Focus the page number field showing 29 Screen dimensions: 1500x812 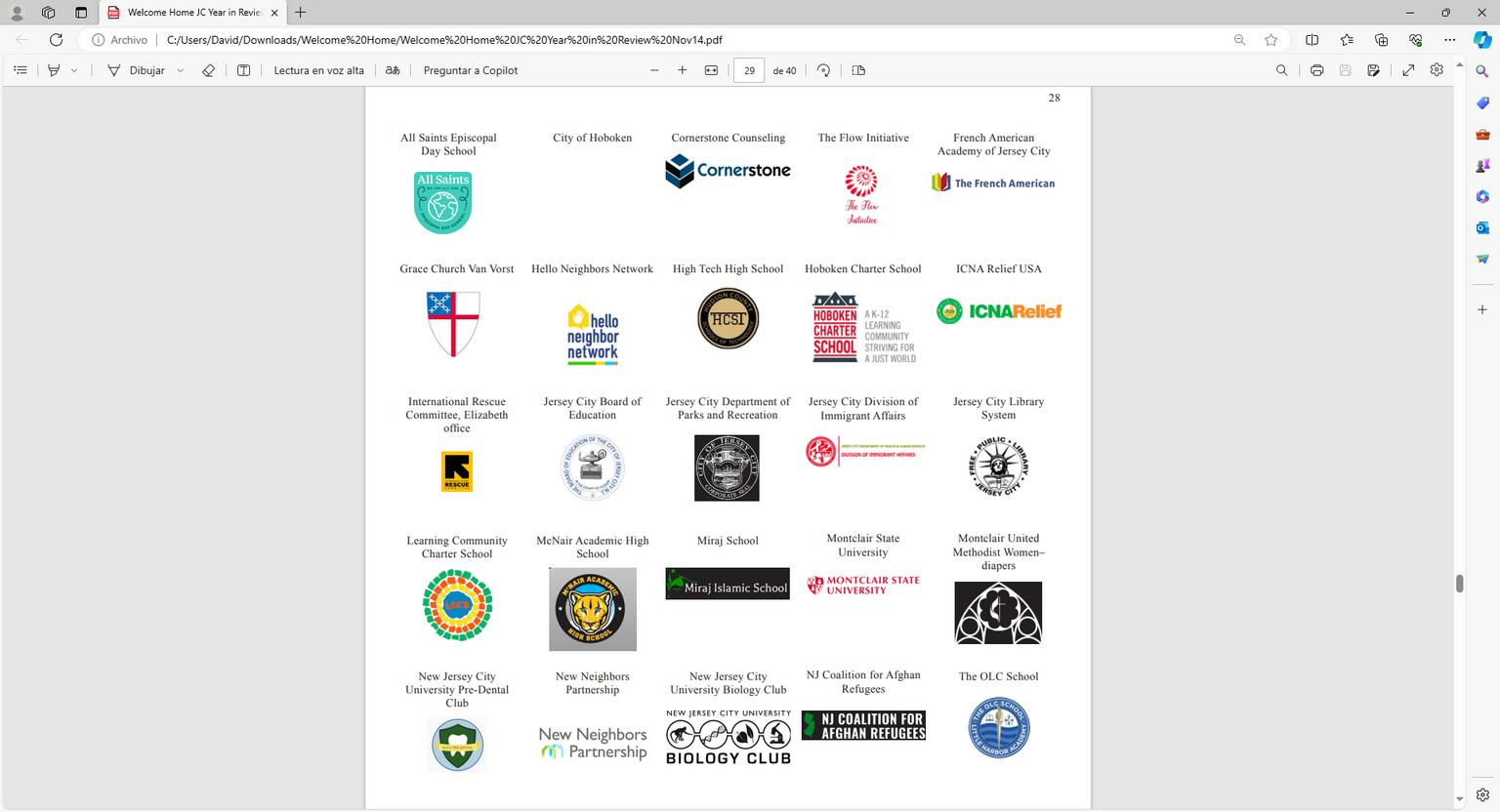749,70
